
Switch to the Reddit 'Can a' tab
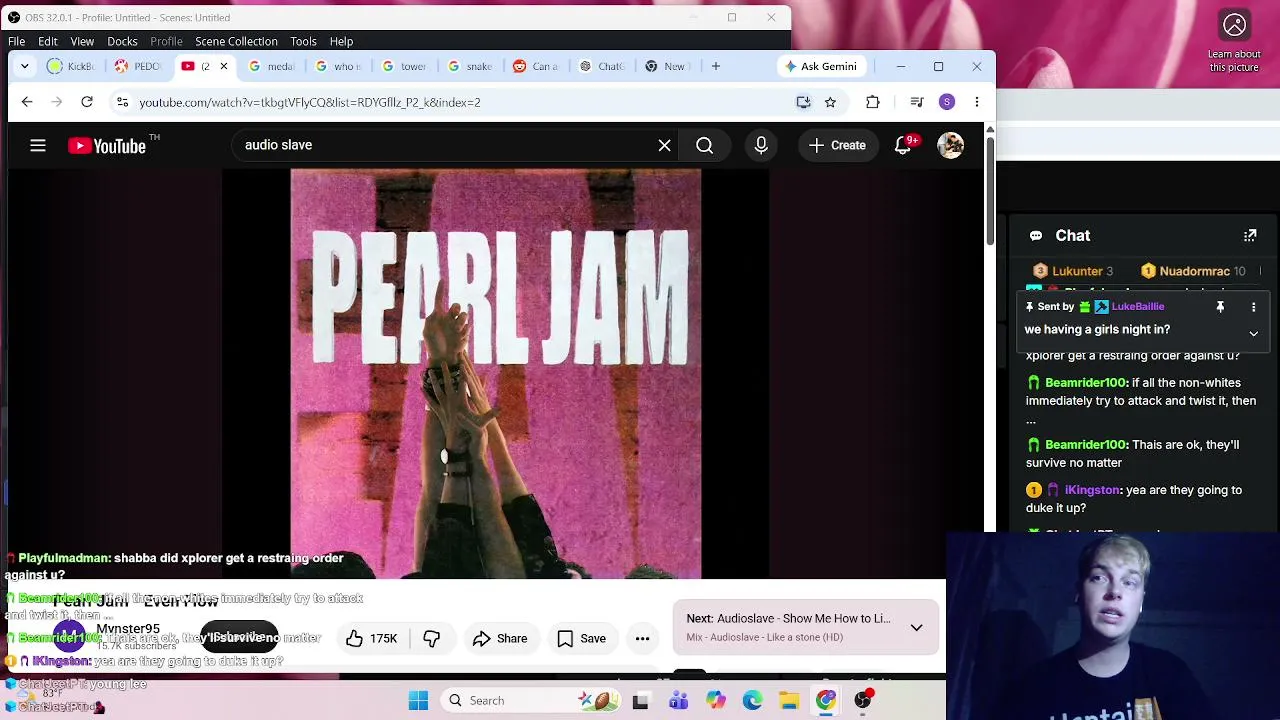[535, 66]
